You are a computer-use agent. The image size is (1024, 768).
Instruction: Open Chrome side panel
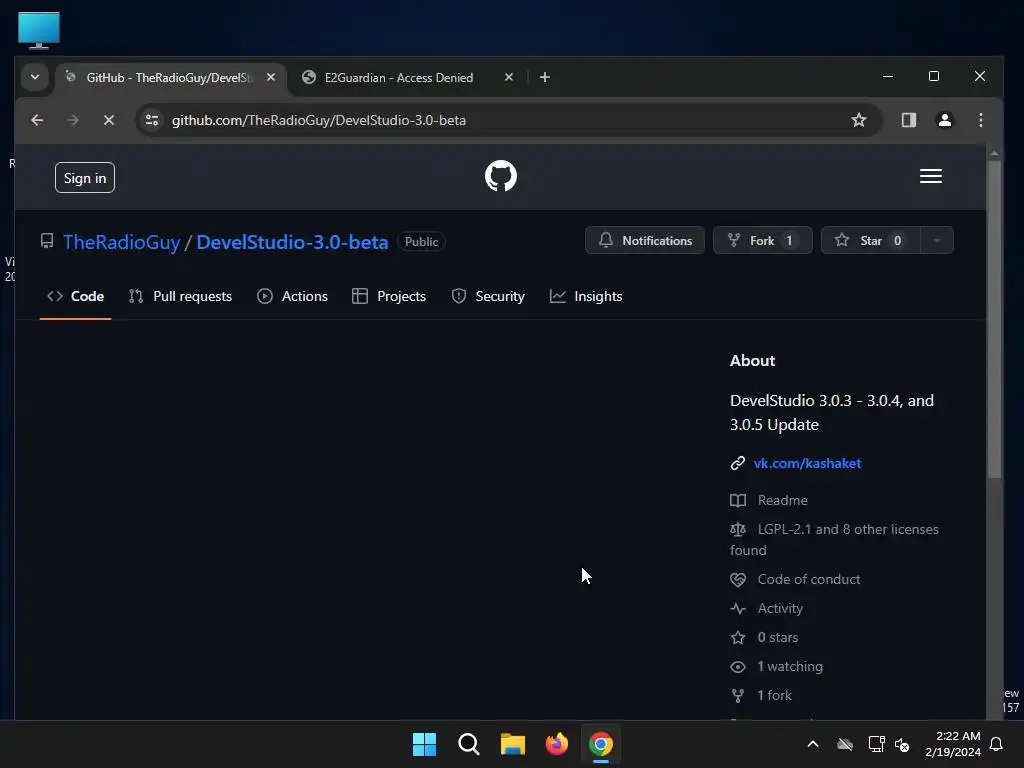(908, 120)
